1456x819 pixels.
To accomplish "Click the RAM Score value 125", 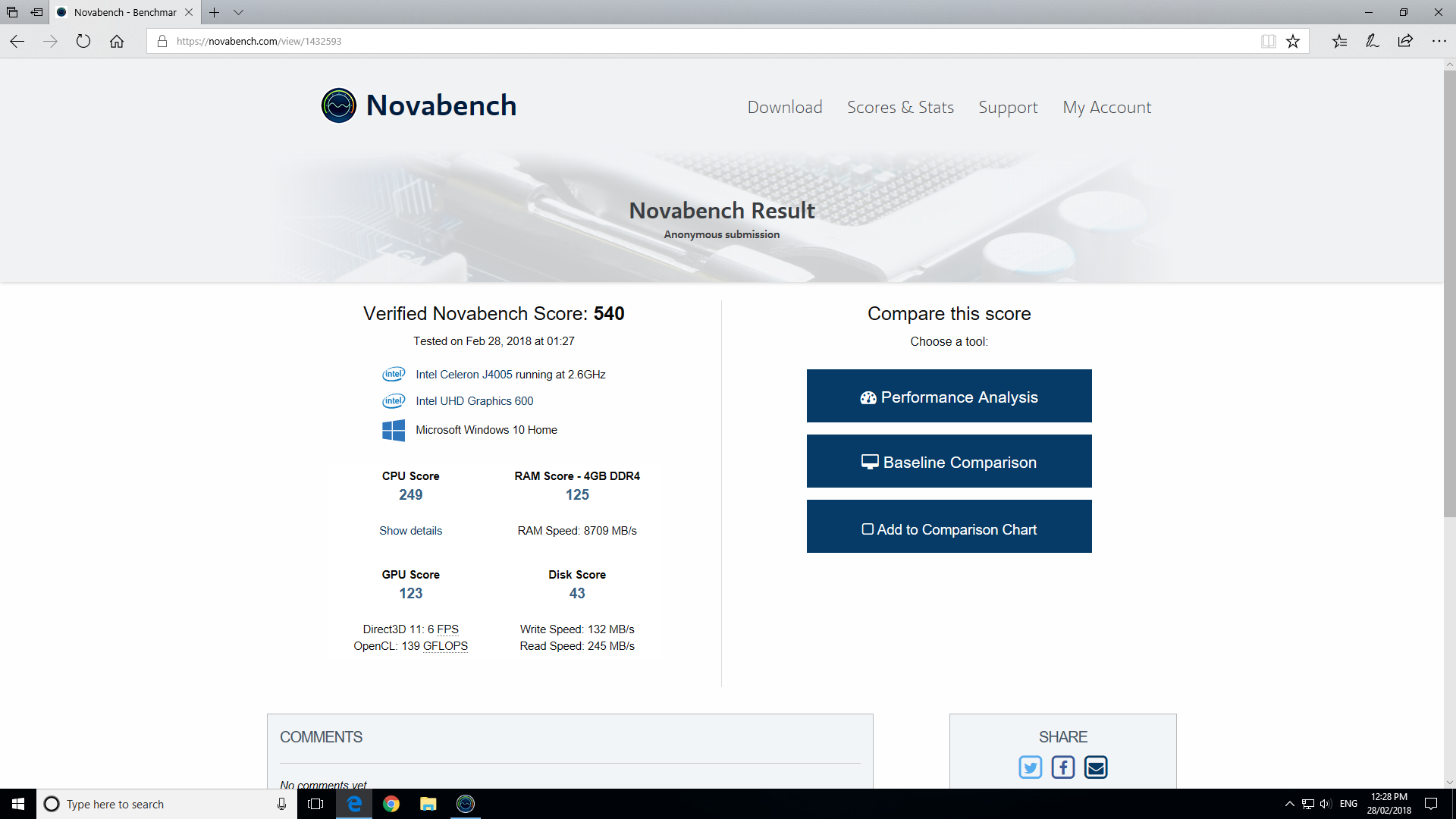I will (577, 495).
